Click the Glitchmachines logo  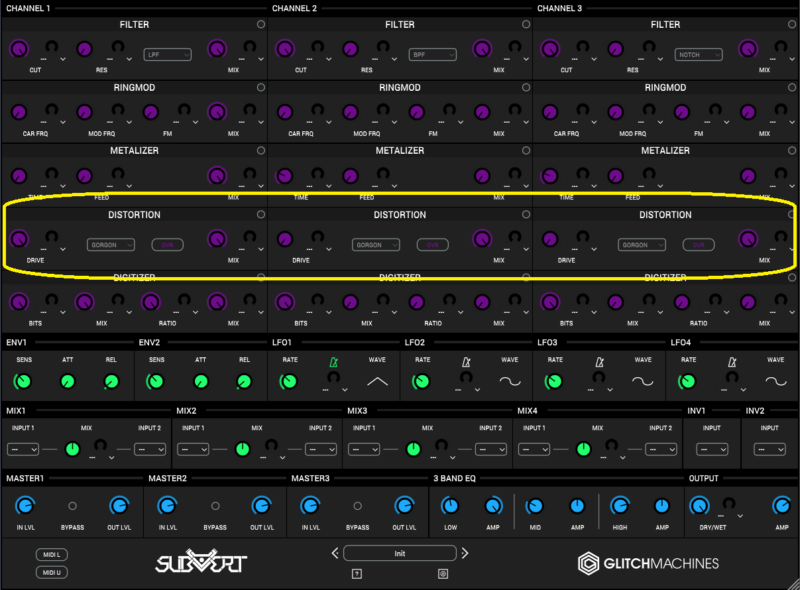coord(648,563)
